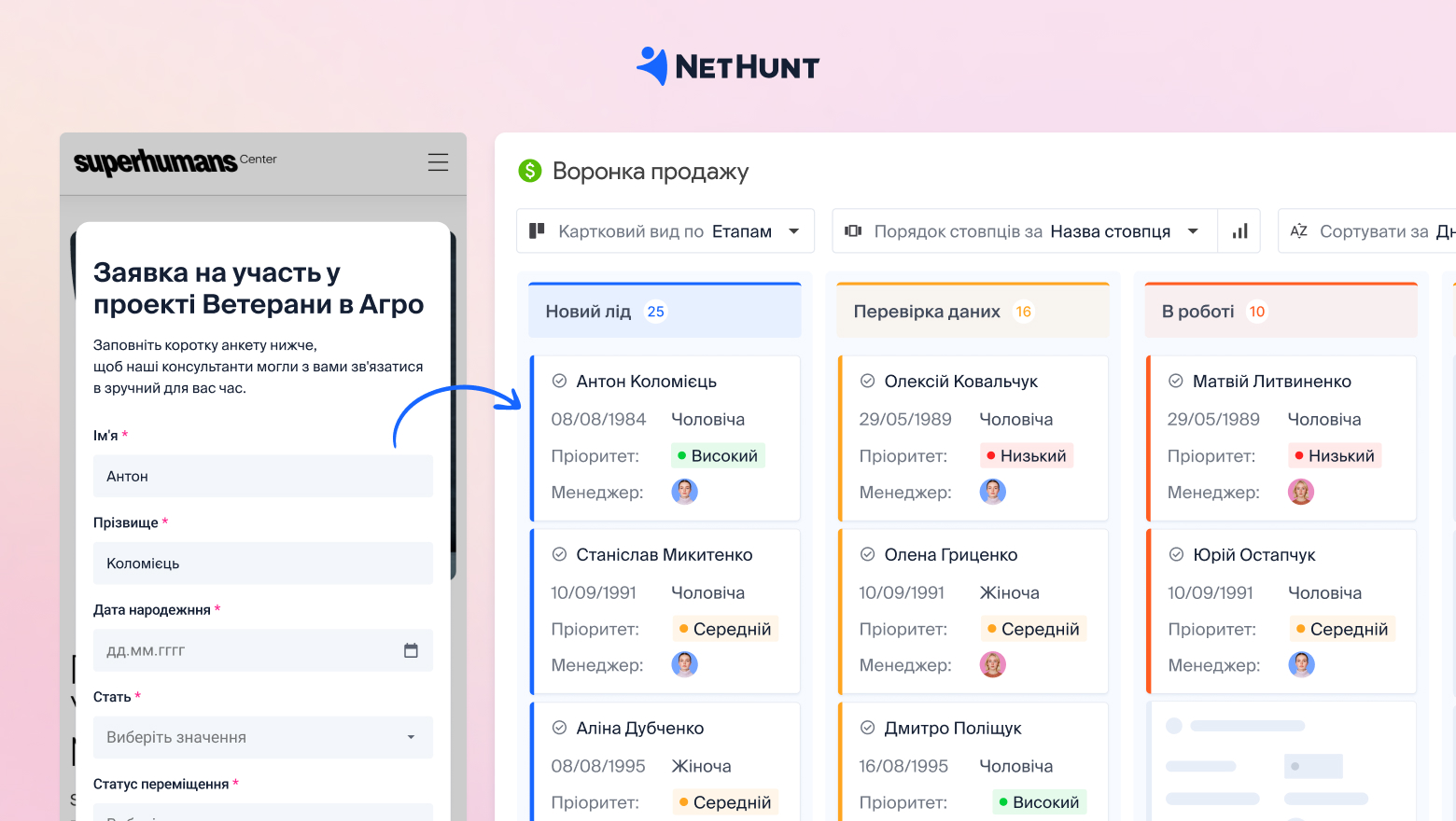Viewport: 1456px width, 821px height.
Task: Click the card view icon beside Картковий вид
Action: tap(537, 230)
